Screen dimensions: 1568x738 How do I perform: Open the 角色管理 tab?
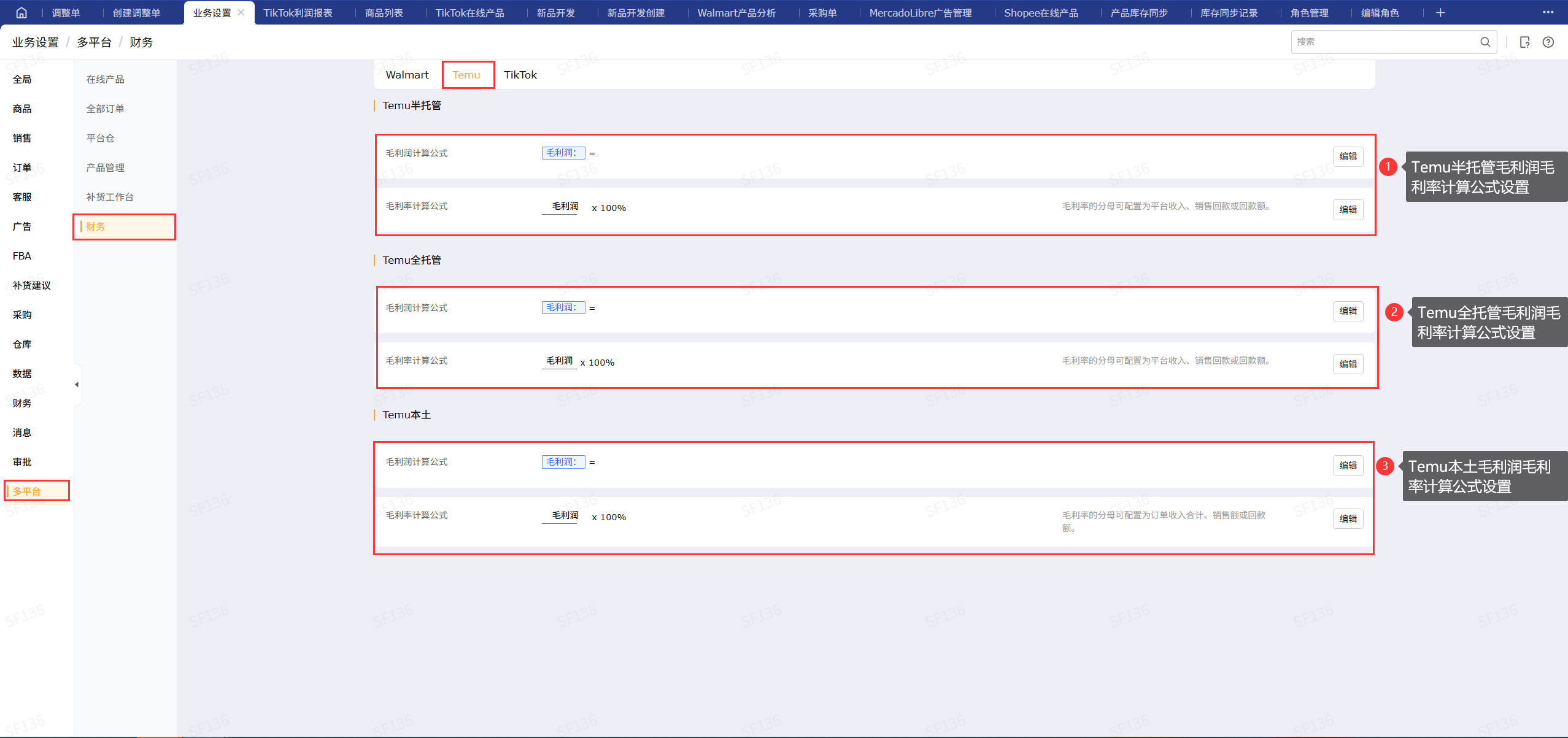pos(1310,13)
